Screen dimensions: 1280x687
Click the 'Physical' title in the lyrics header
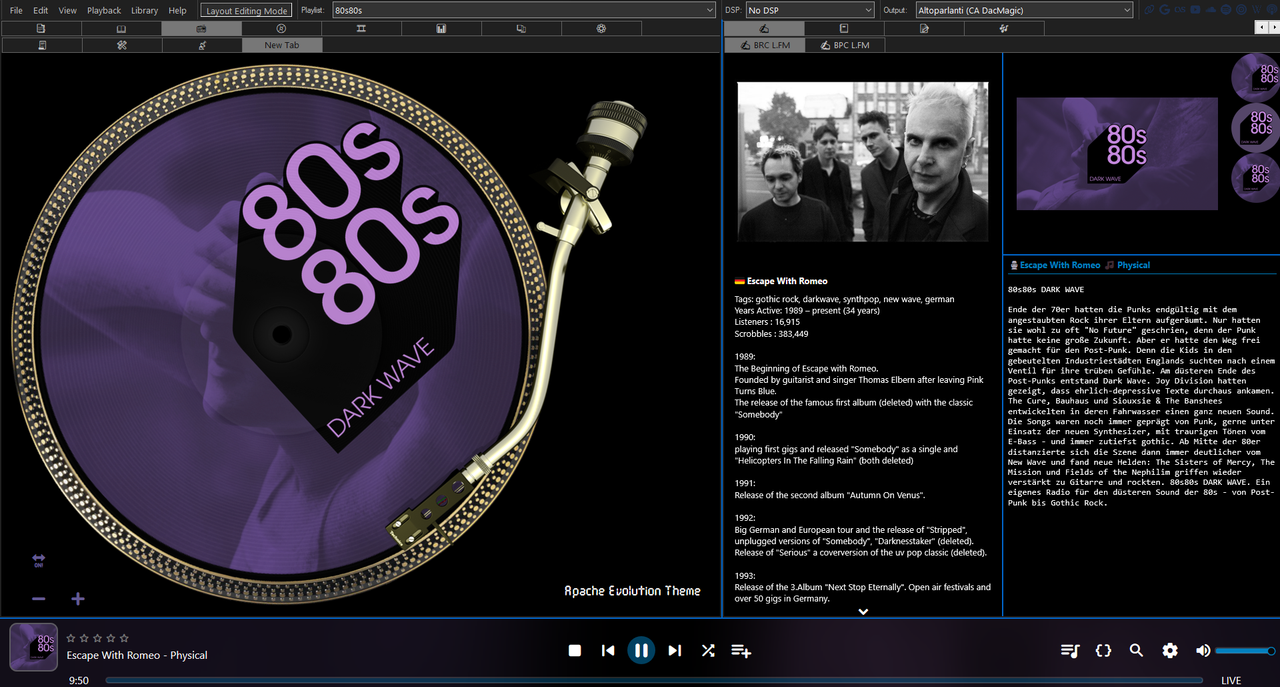coord(1134,265)
